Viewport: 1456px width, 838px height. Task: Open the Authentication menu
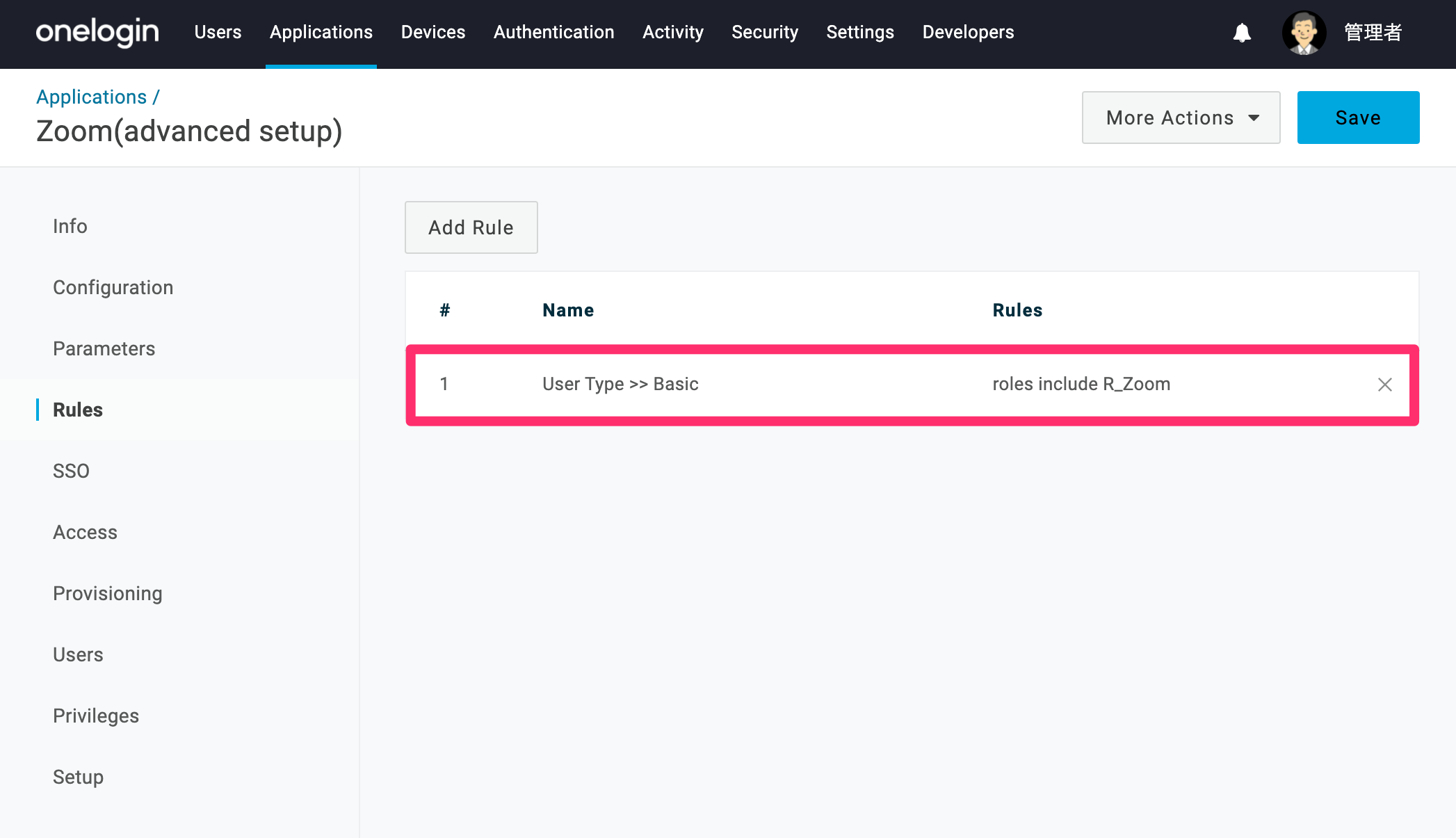click(554, 33)
